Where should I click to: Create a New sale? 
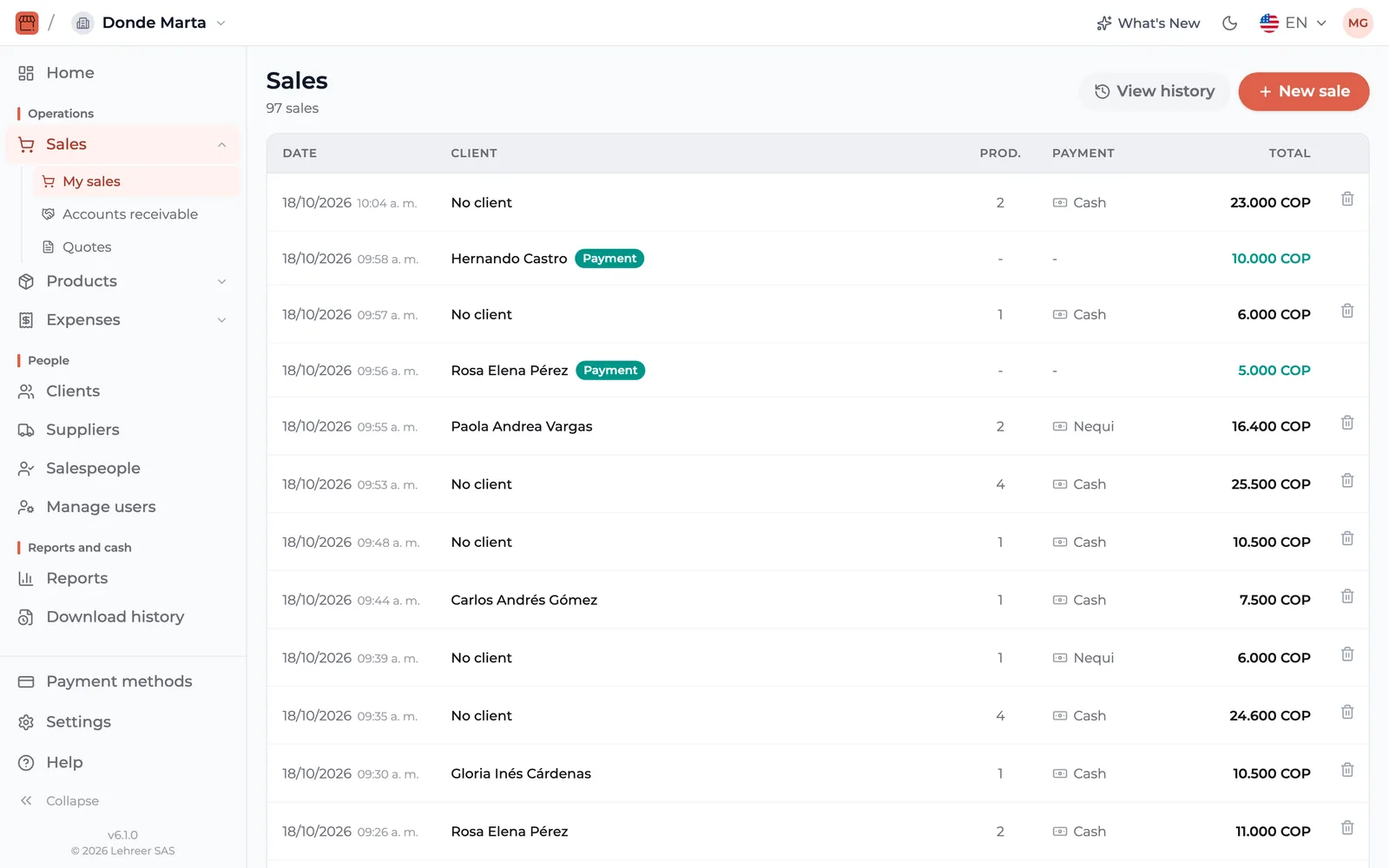pyautogui.click(x=1304, y=91)
